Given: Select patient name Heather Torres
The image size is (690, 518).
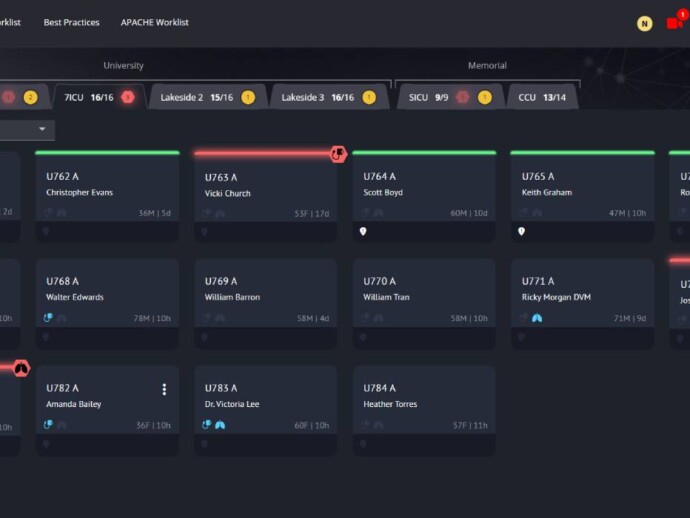Looking at the screenshot, I should point(390,404).
